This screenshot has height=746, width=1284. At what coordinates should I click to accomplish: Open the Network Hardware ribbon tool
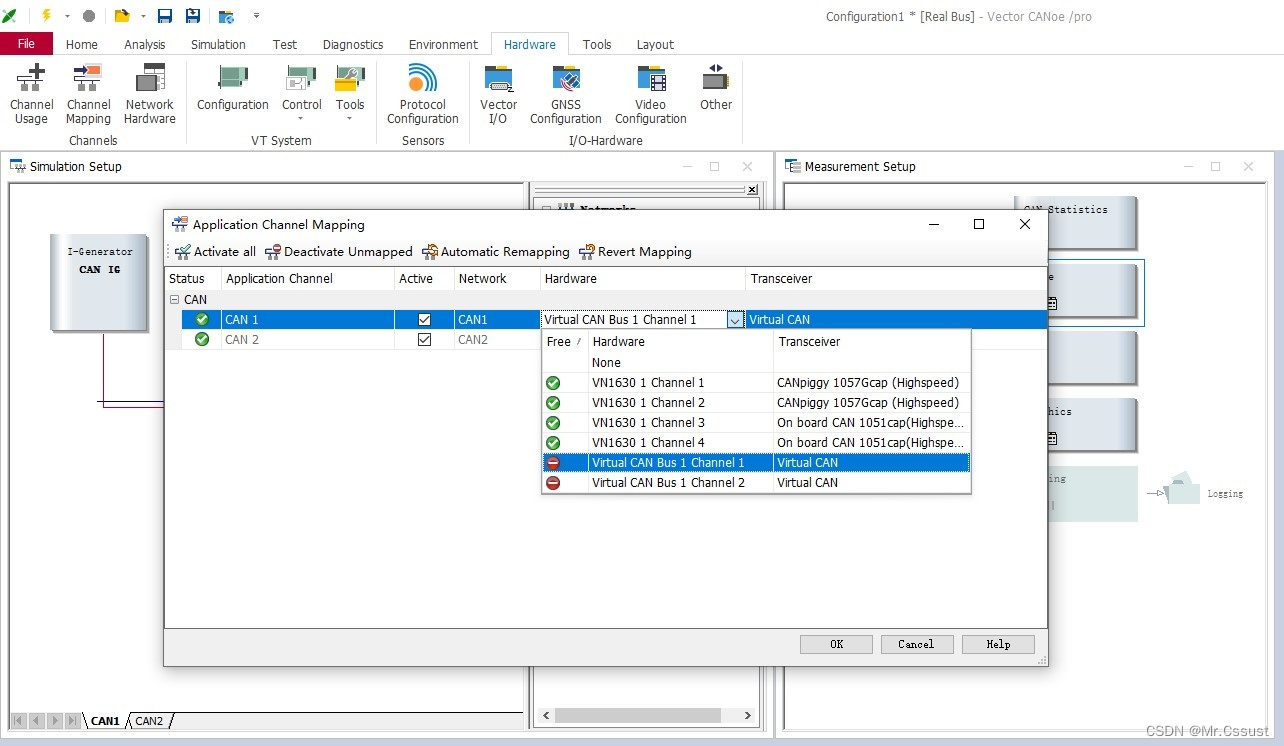pos(150,94)
